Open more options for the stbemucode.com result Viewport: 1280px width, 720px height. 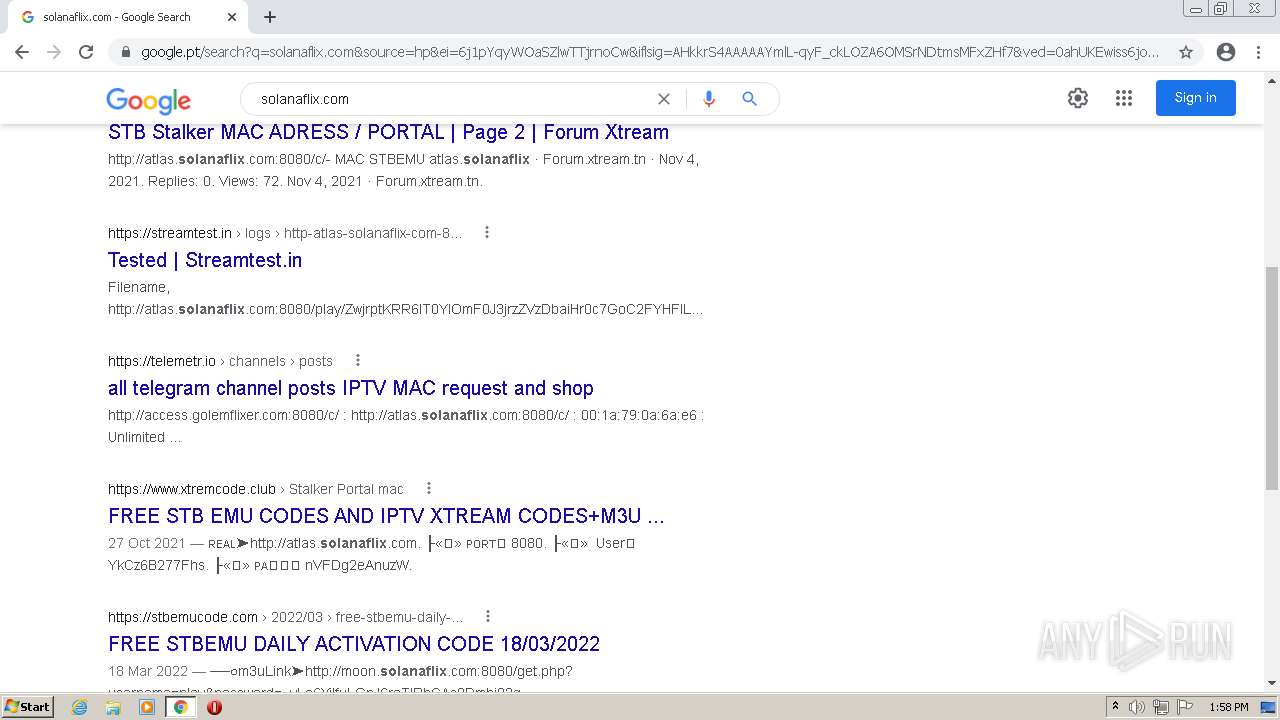point(488,616)
